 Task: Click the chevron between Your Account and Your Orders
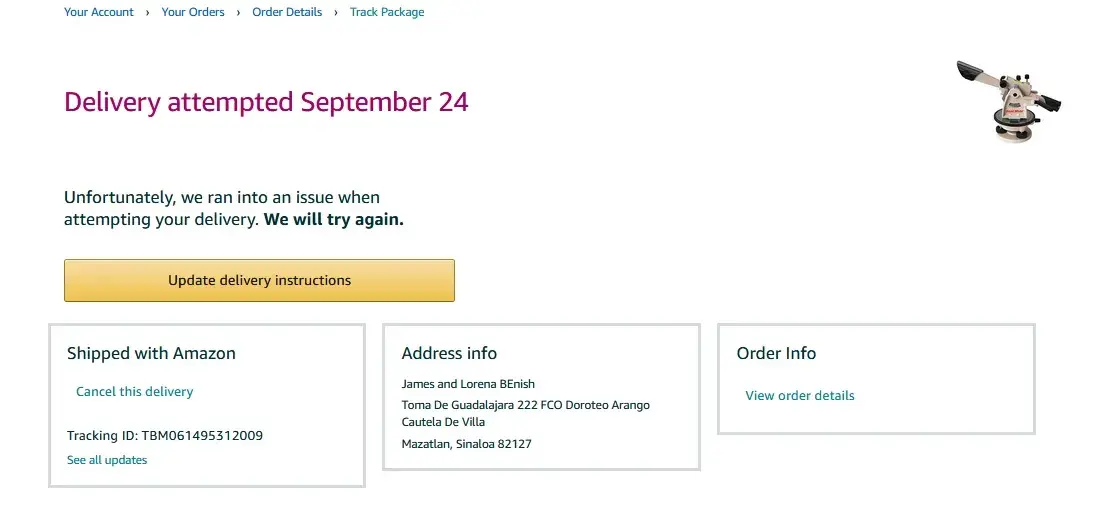pyautogui.click(x=148, y=12)
